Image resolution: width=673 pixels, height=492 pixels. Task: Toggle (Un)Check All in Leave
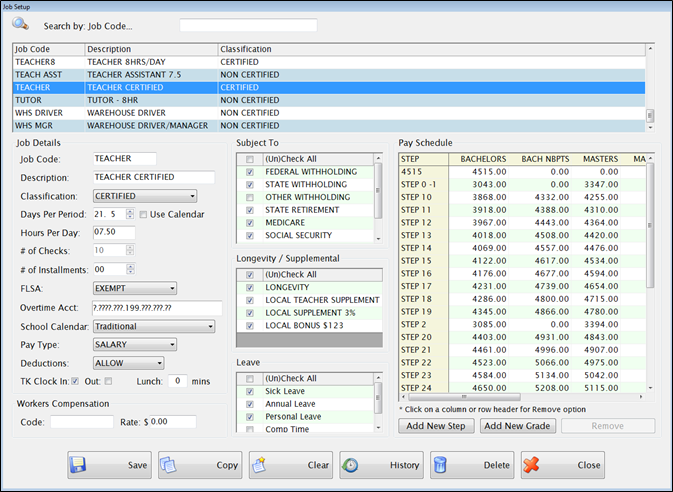pos(250,379)
